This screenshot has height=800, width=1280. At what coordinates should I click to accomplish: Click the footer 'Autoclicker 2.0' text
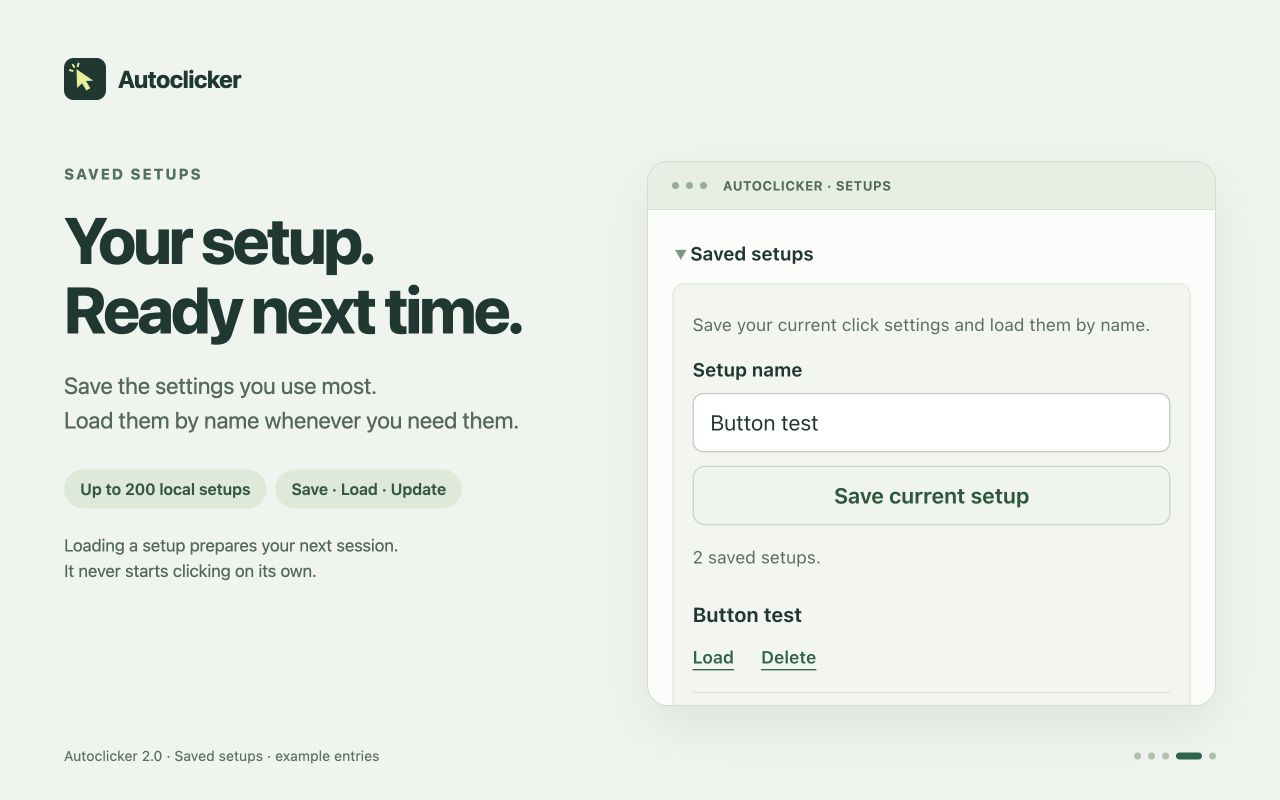tap(113, 756)
